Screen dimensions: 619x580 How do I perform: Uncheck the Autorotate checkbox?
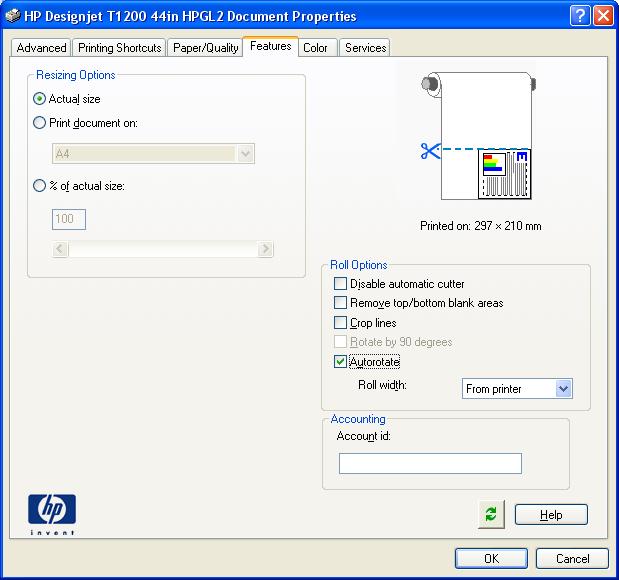click(x=340, y=362)
